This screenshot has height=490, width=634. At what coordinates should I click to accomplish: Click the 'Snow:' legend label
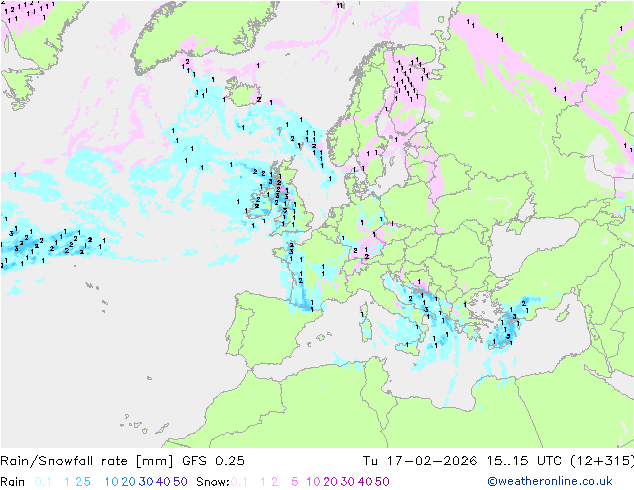click(x=213, y=482)
